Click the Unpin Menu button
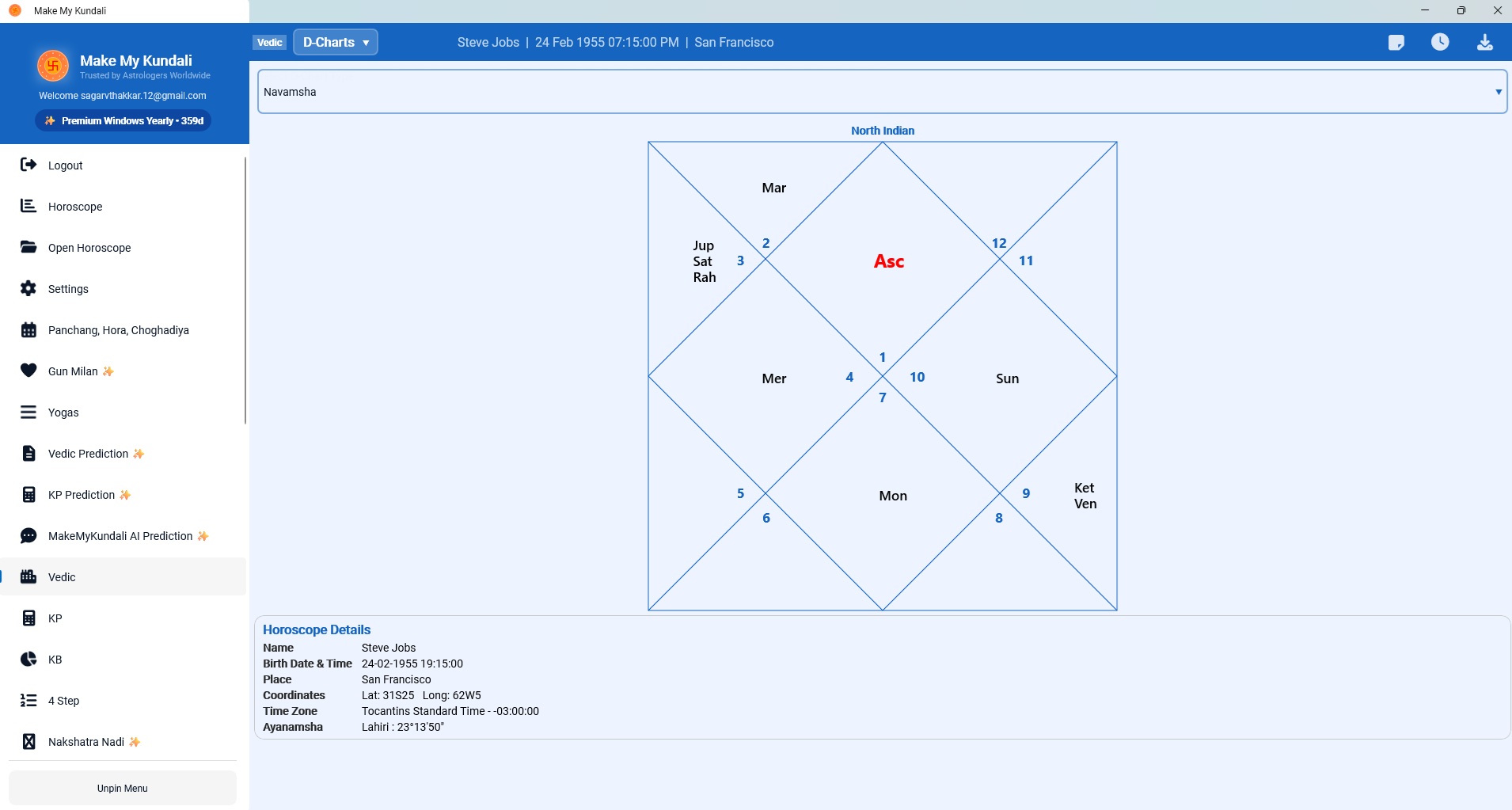Screen dimensions: 1512x810 click(x=123, y=788)
